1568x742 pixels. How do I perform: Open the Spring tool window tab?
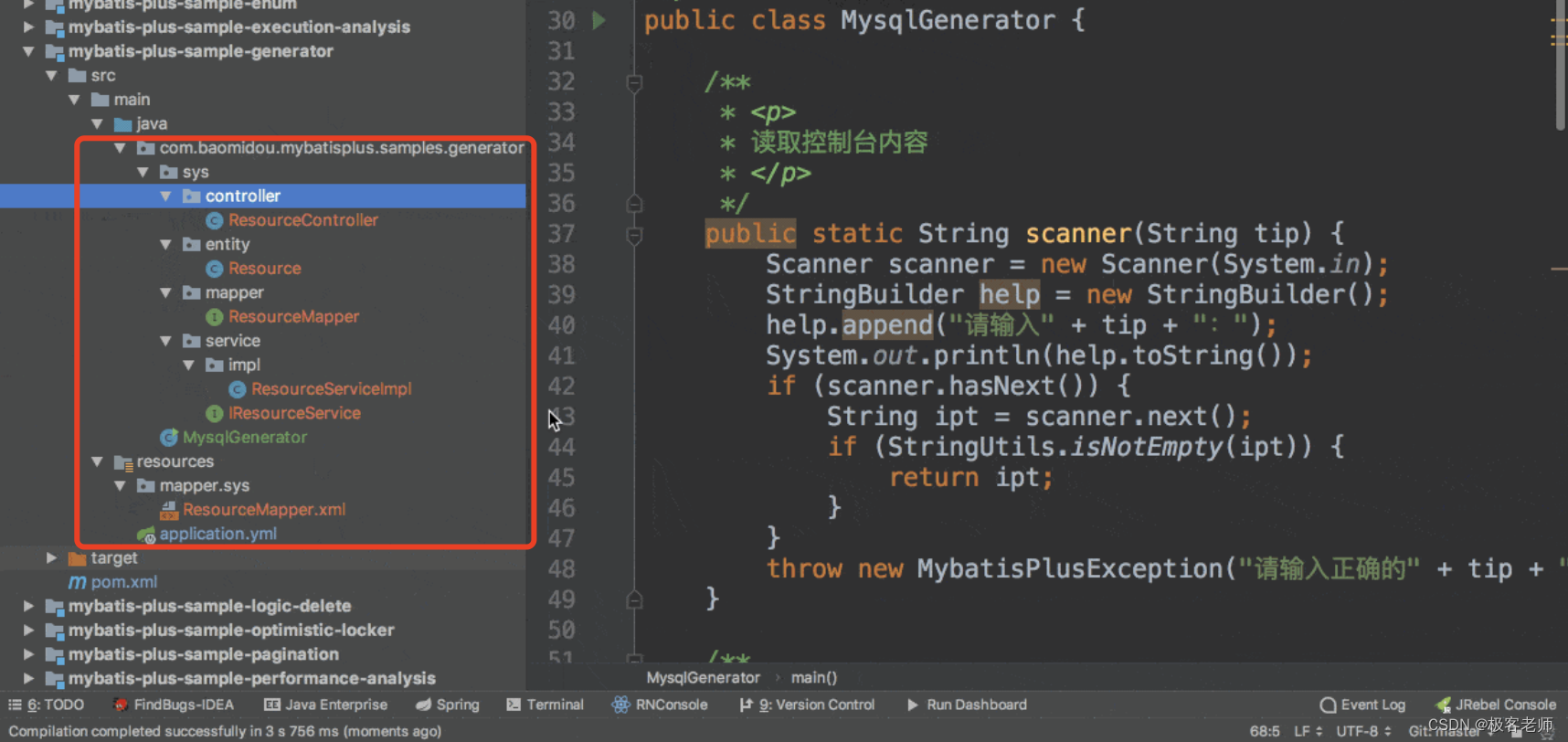click(x=448, y=705)
